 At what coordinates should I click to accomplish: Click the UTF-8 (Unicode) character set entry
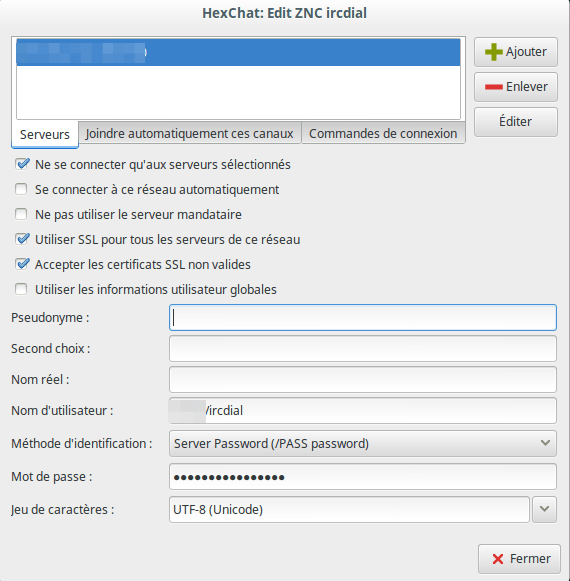349,509
